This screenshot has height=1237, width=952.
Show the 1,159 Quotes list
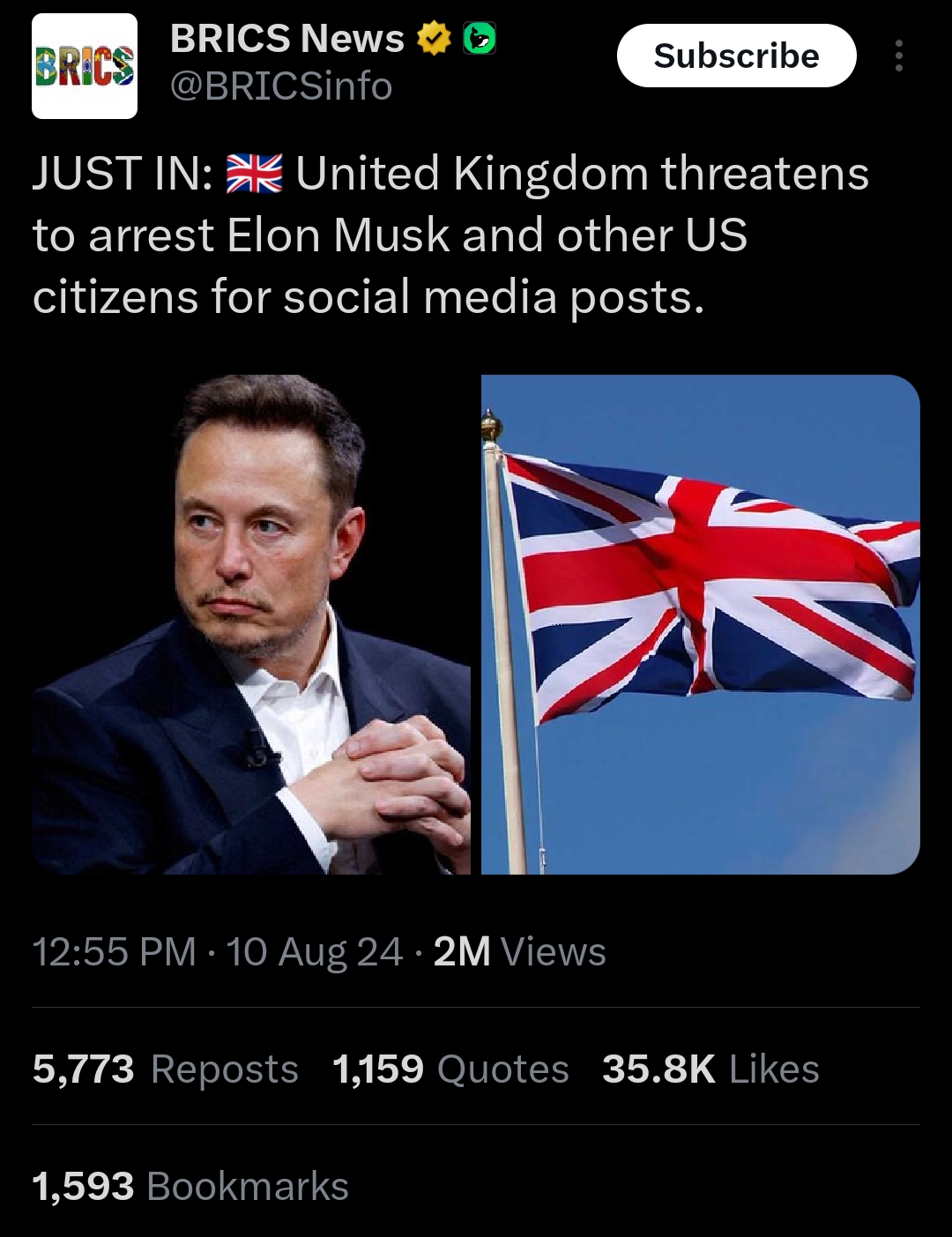(x=450, y=1069)
